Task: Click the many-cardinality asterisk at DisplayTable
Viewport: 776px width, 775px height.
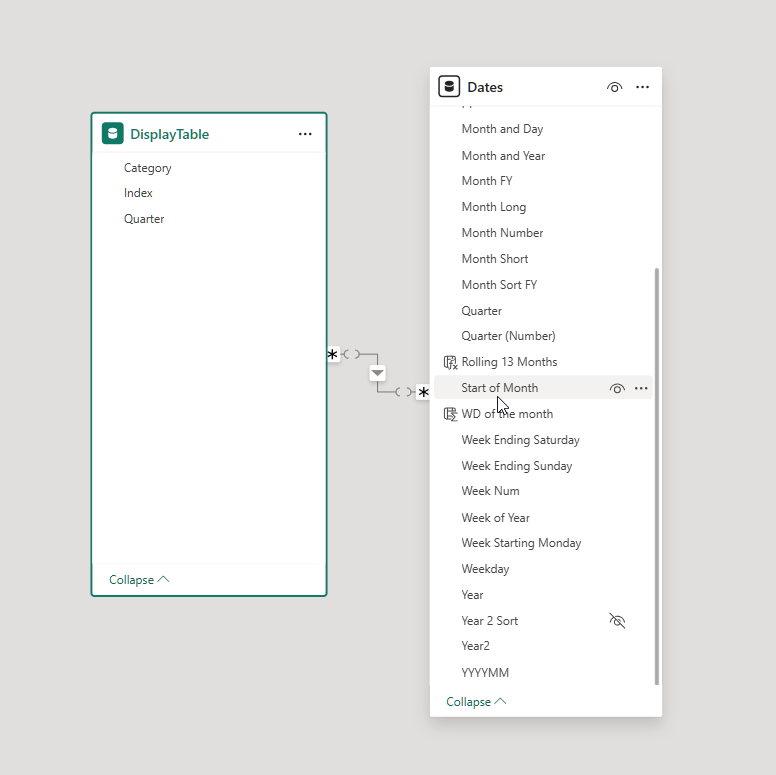Action: coord(333,354)
